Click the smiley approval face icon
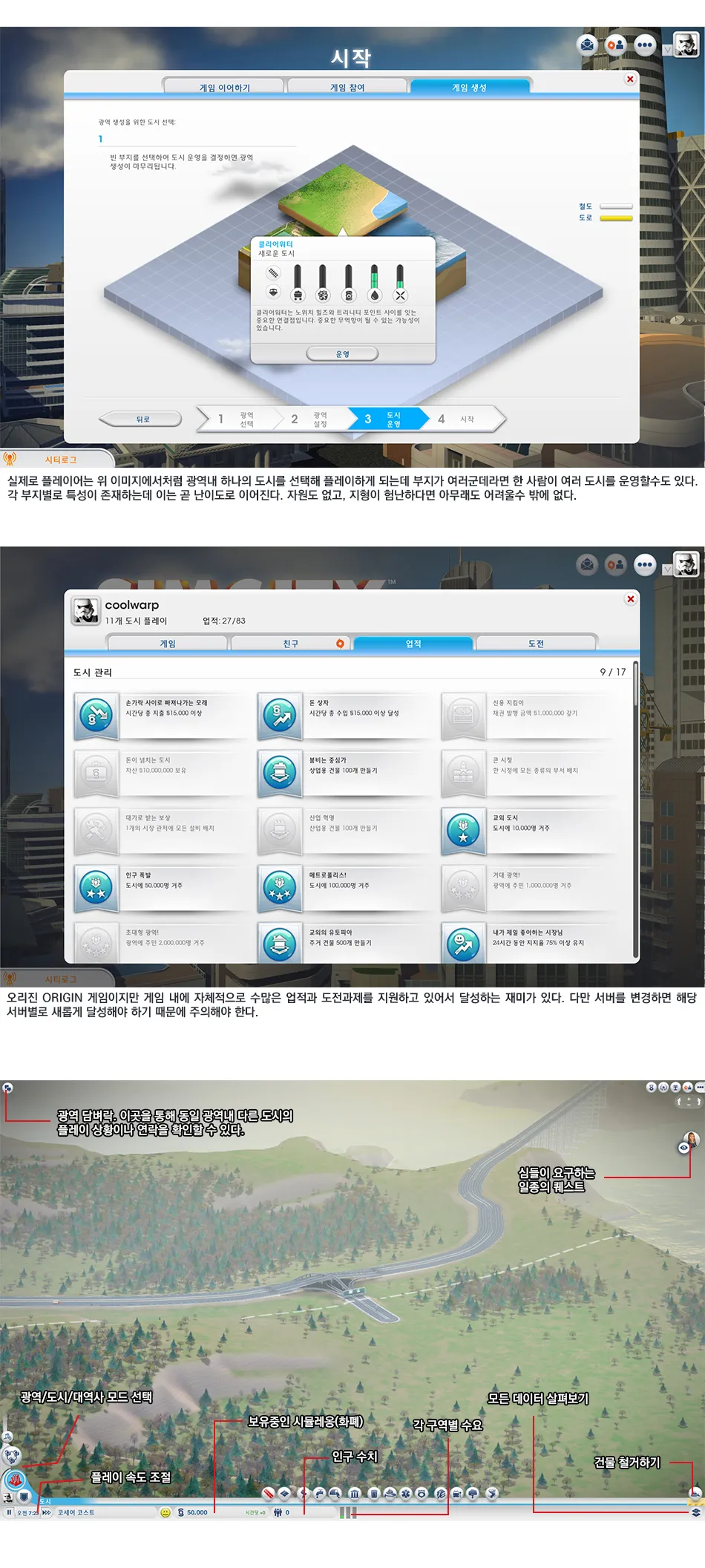This screenshot has width=705, height=1568. [x=165, y=1512]
